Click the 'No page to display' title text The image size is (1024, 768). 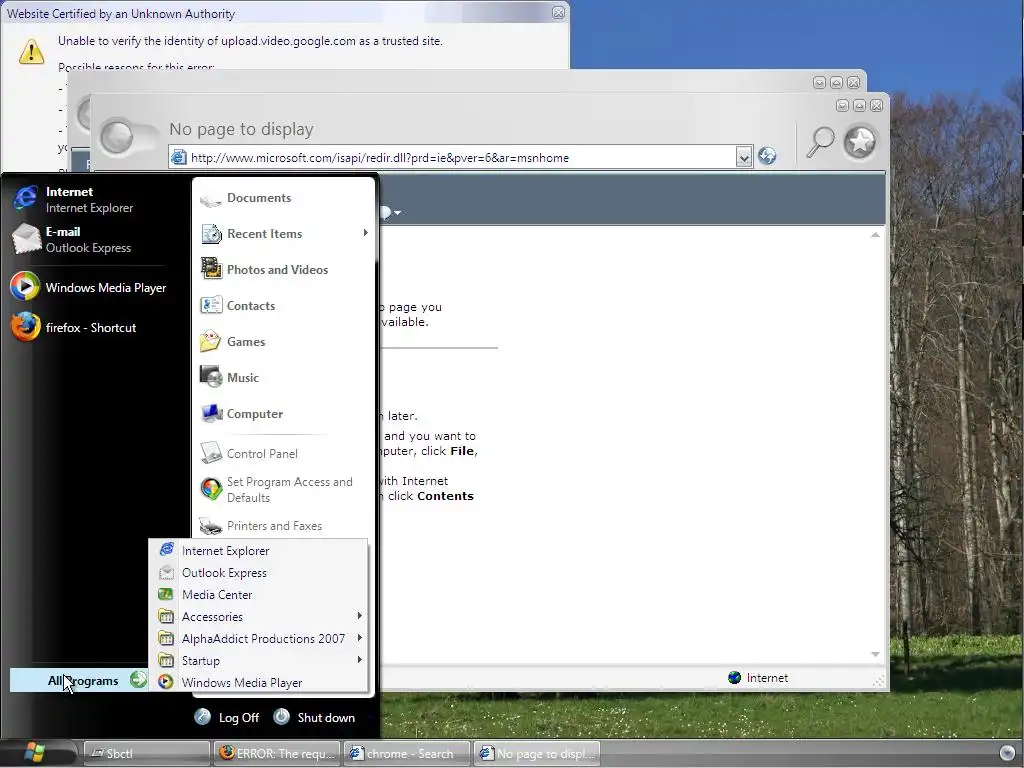(x=241, y=129)
